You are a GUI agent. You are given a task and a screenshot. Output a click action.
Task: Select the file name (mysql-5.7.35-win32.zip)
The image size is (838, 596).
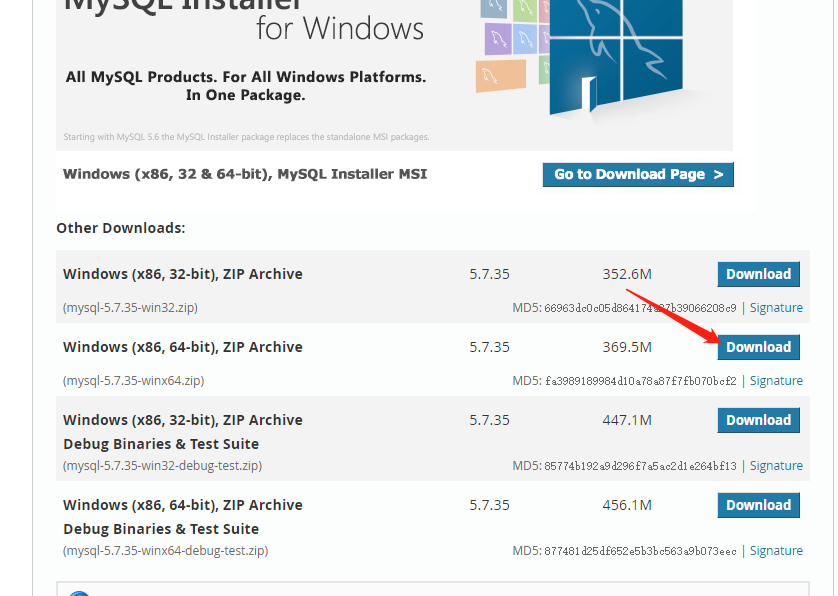[130, 308]
